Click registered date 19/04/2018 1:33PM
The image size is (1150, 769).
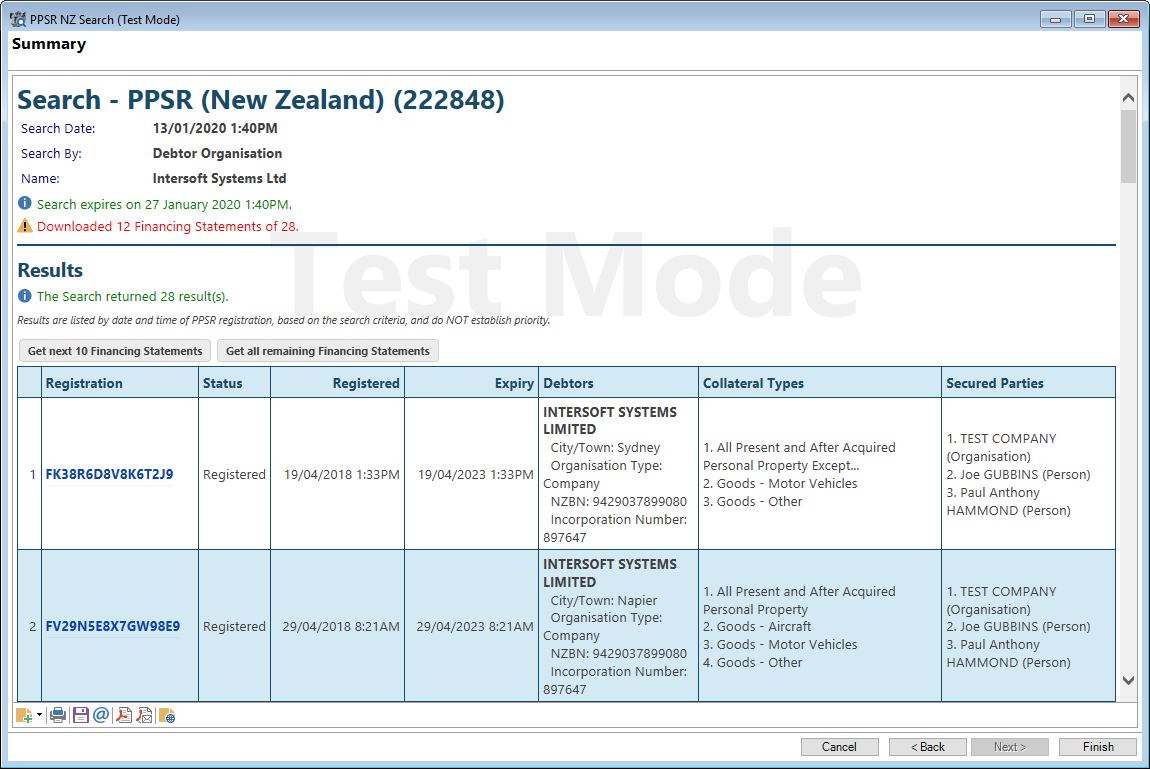click(342, 474)
